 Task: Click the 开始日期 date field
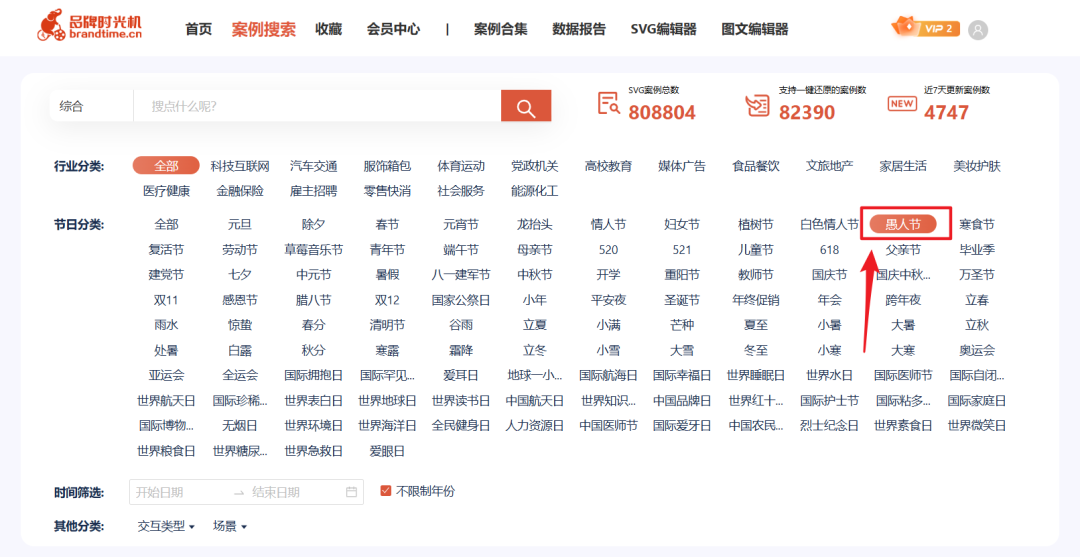159,492
